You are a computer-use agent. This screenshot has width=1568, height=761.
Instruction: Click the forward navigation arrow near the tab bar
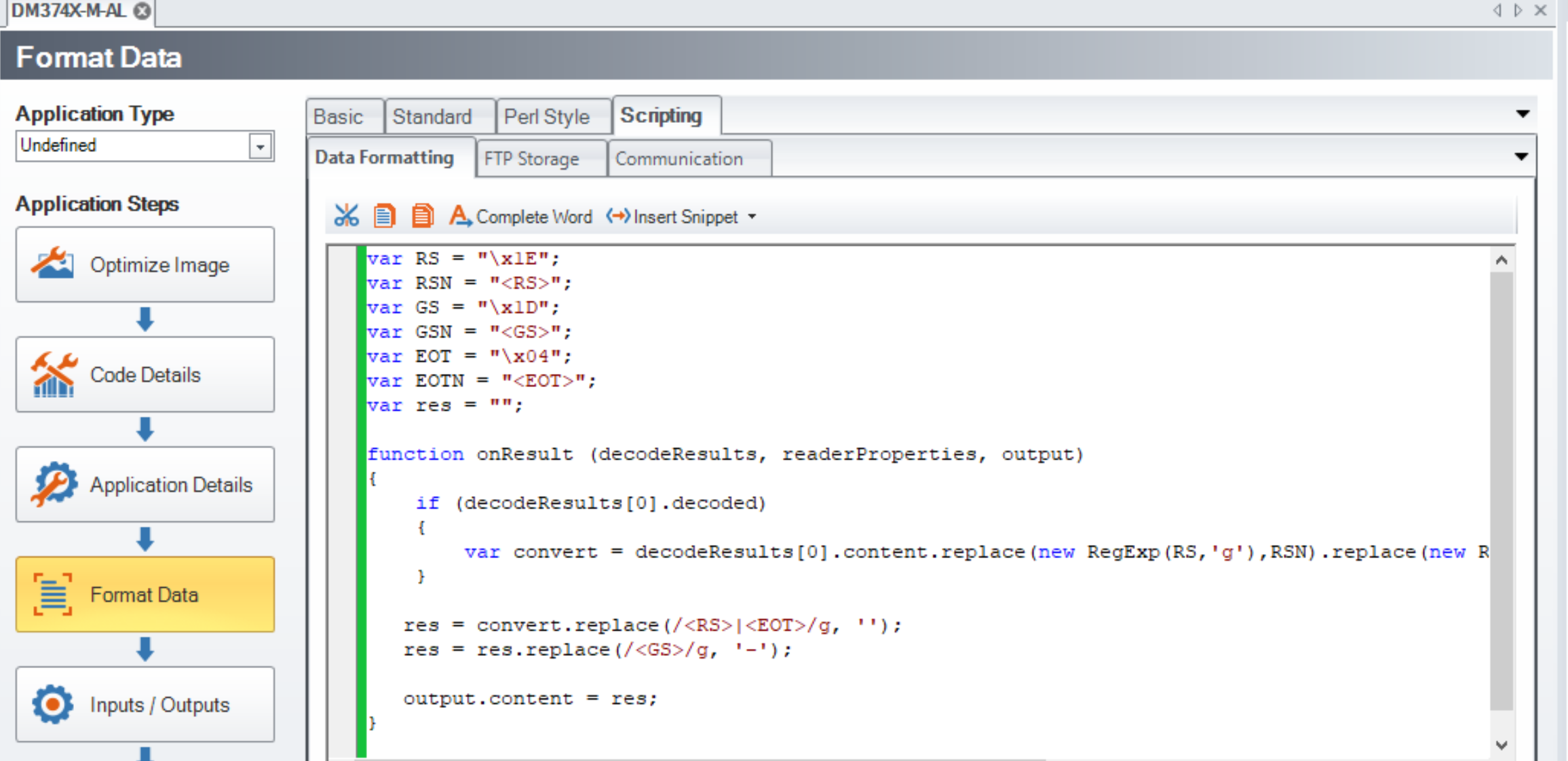pos(1517,11)
